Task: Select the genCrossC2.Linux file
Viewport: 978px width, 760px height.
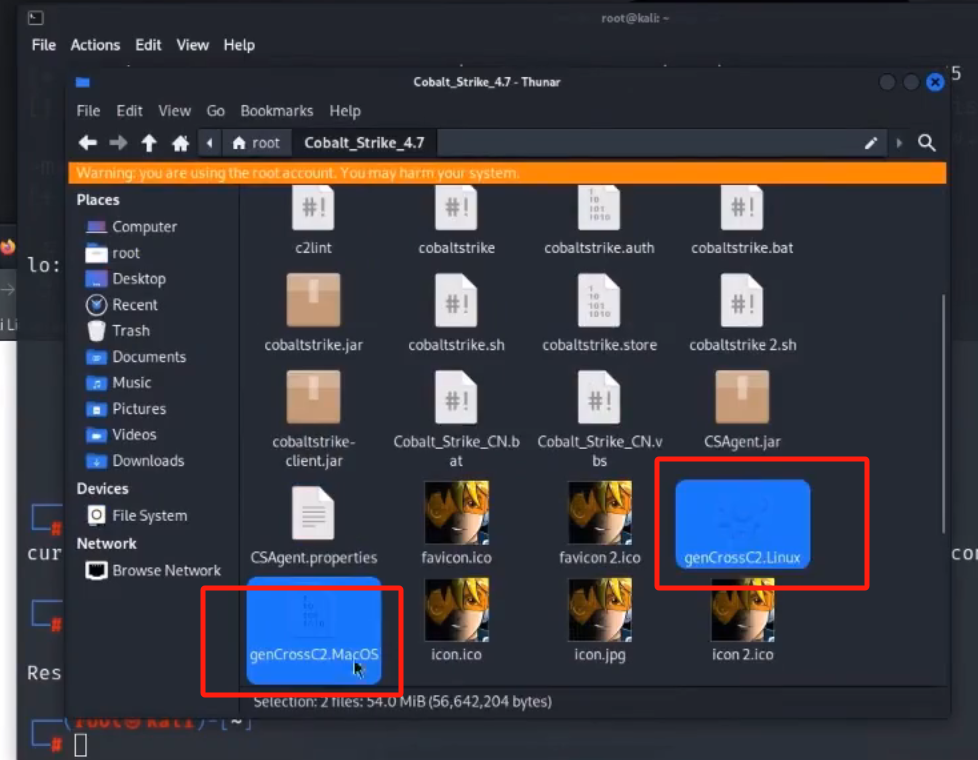Action: point(742,524)
